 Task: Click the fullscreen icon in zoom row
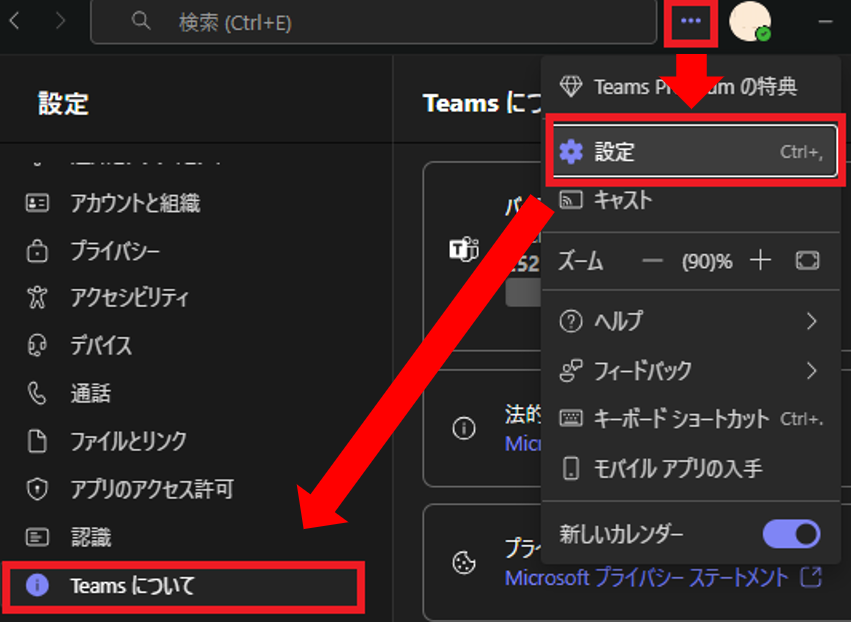click(807, 261)
